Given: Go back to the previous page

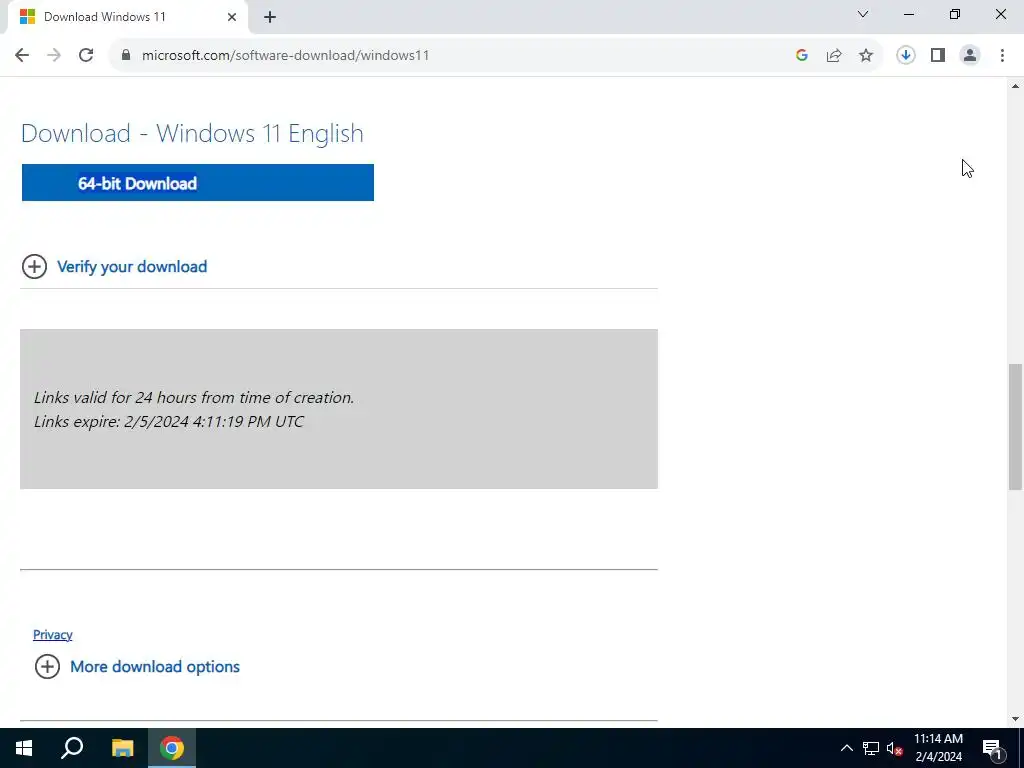Looking at the screenshot, I should click(22, 56).
